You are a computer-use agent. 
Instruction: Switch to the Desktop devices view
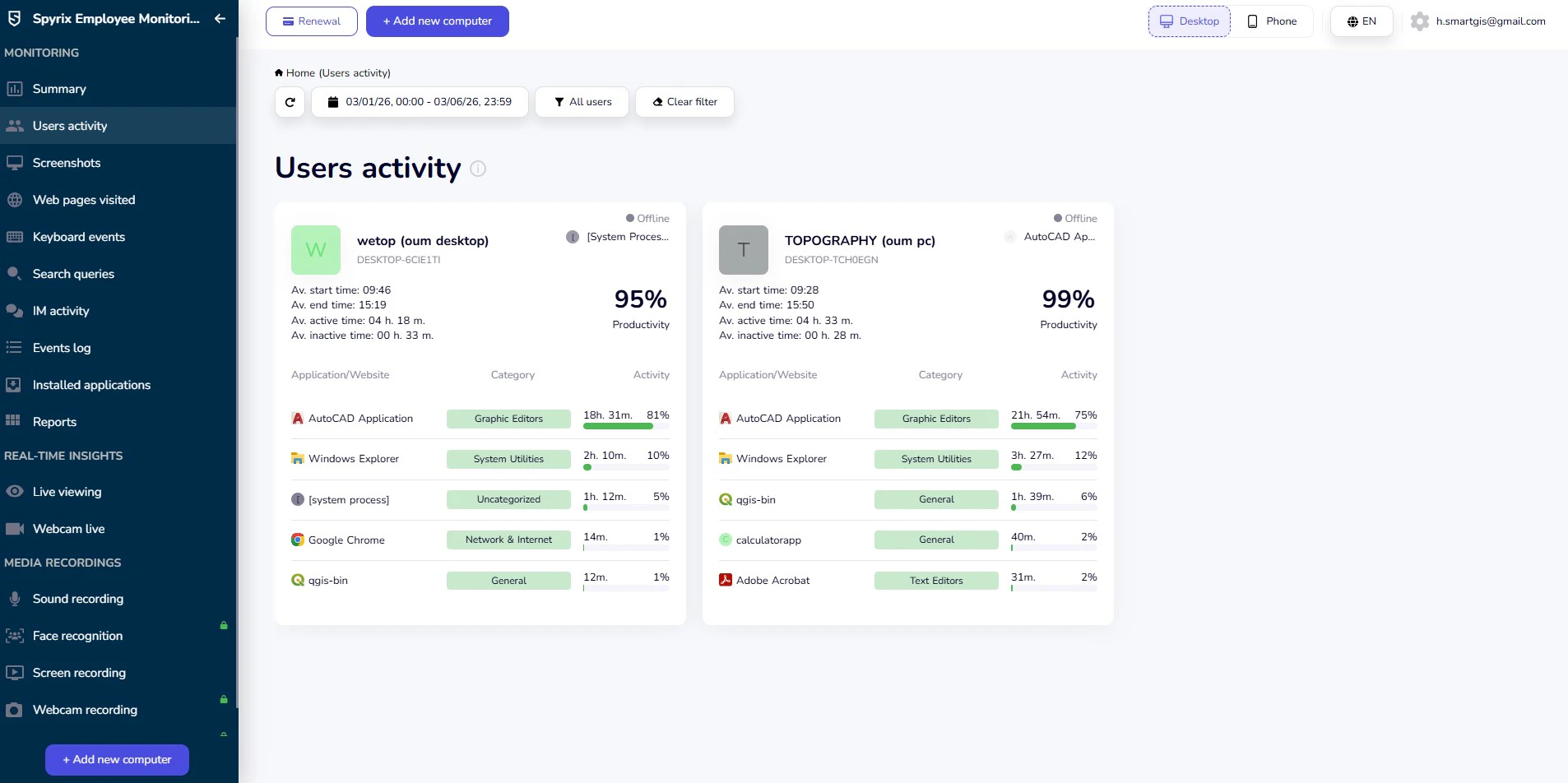click(x=1188, y=21)
